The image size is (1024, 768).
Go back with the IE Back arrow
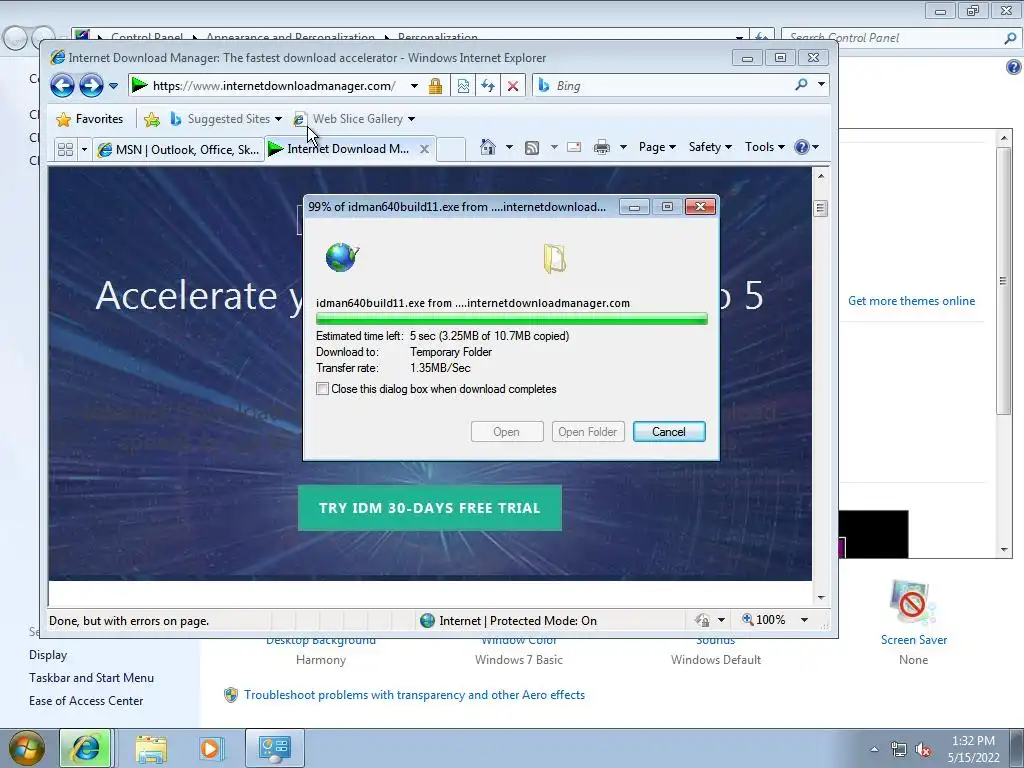(62, 86)
